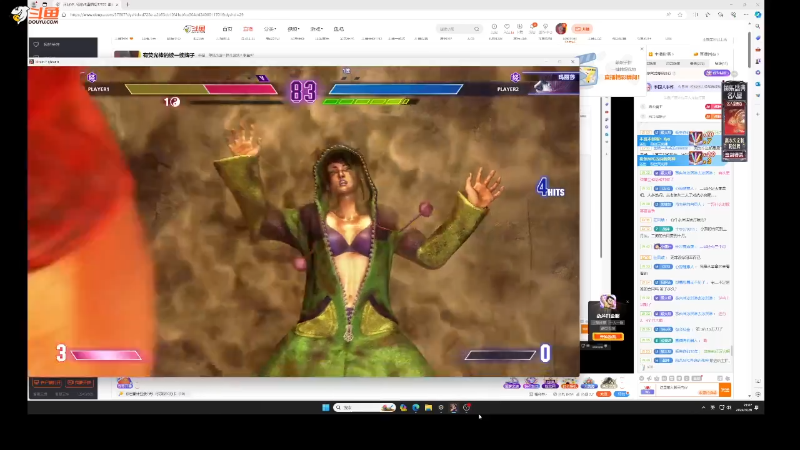This screenshot has width=800, height=450.
Task: Click the first blue gift notification banner
Action: [x=681, y=140]
